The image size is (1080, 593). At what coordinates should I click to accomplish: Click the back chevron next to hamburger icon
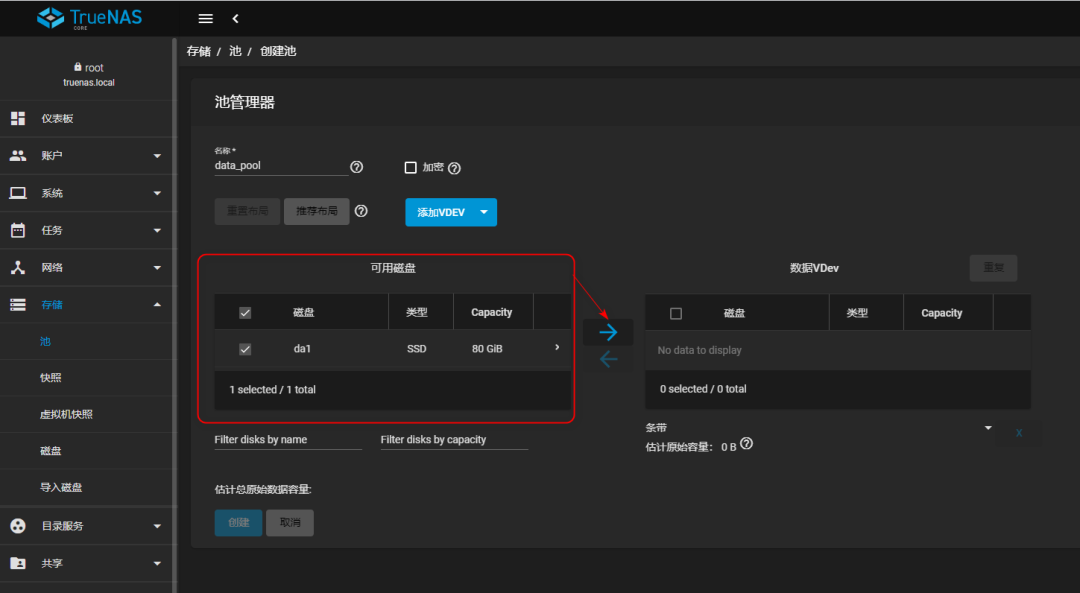pyautogui.click(x=235, y=18)
